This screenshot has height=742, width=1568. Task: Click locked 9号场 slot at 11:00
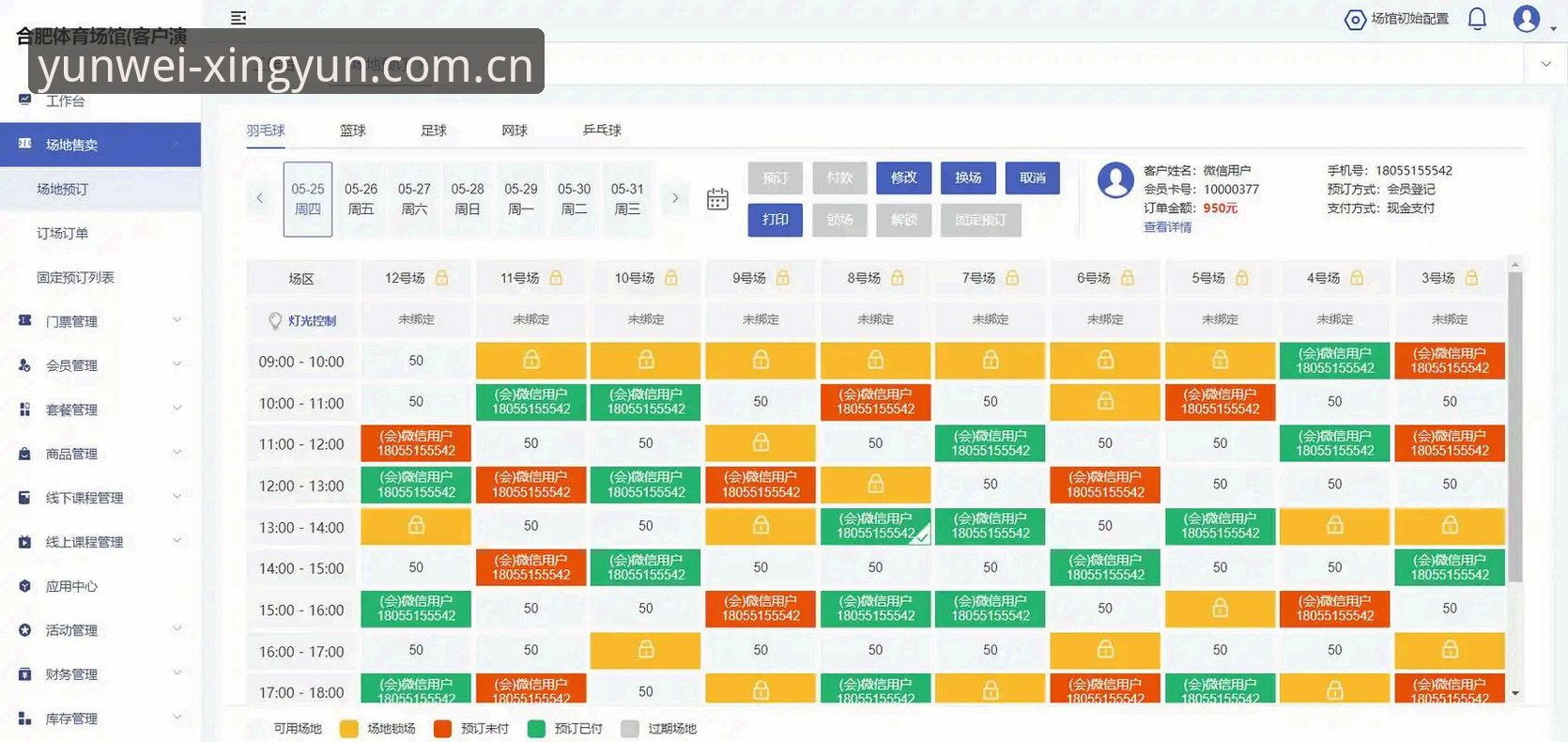(x=761, y=443)
